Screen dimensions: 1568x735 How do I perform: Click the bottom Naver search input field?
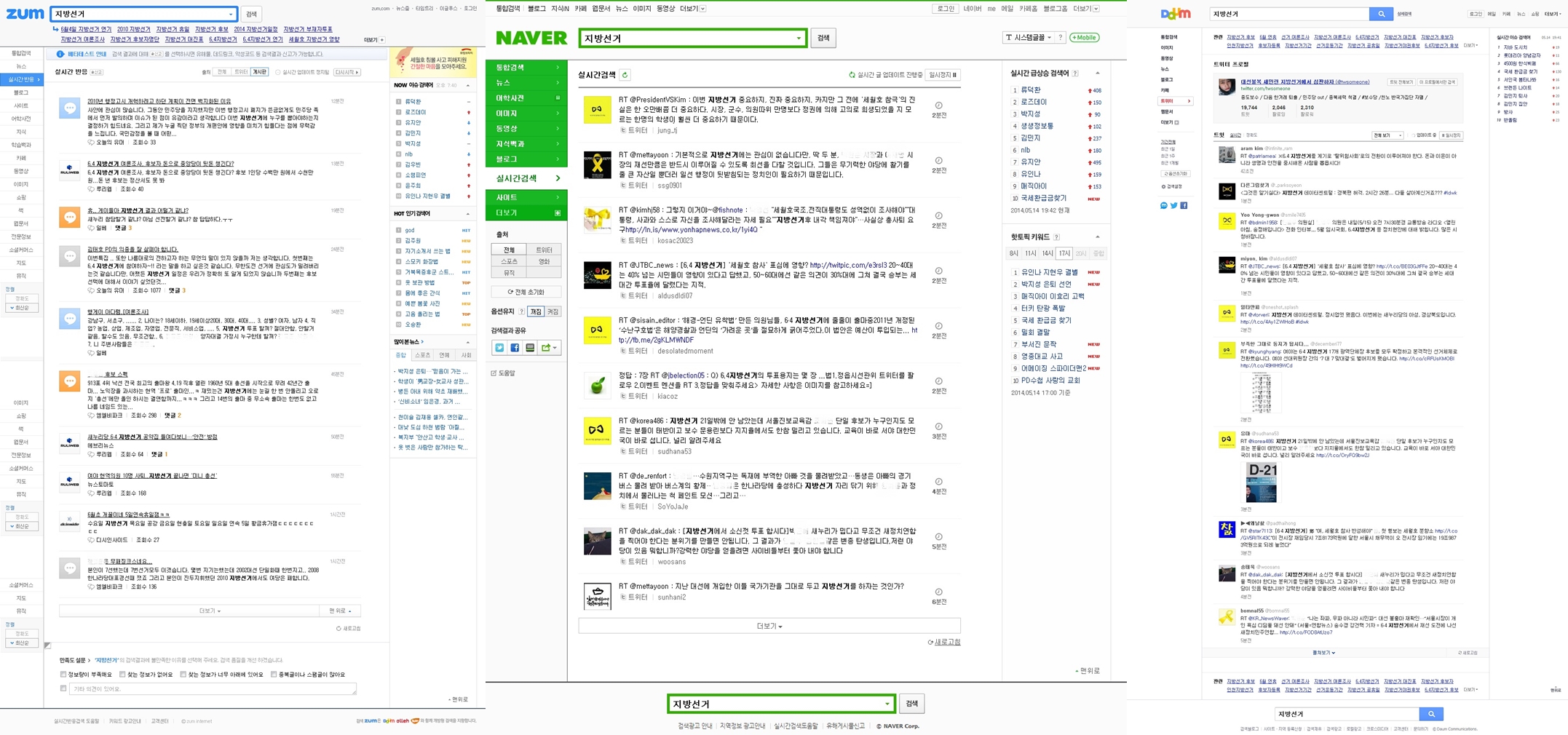coord(775,704)
